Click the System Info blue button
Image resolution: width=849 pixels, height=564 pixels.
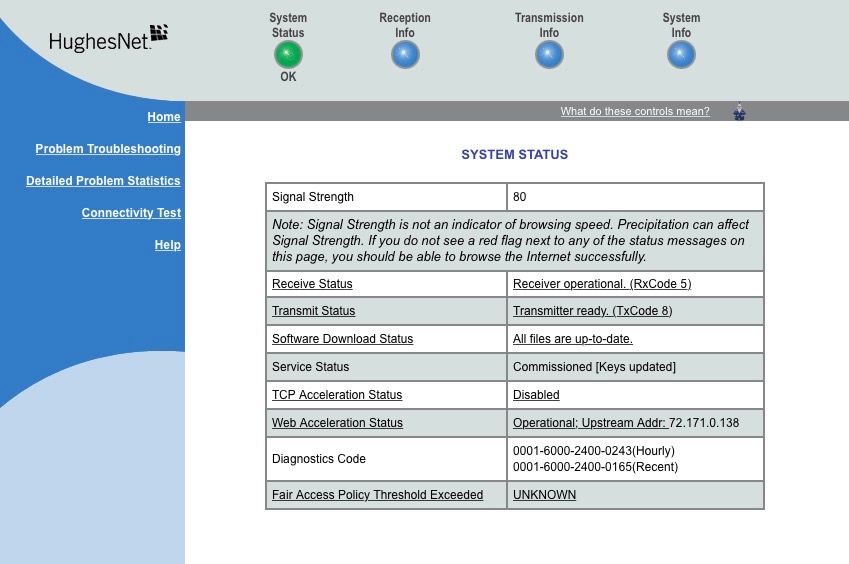tap(681, 54)
